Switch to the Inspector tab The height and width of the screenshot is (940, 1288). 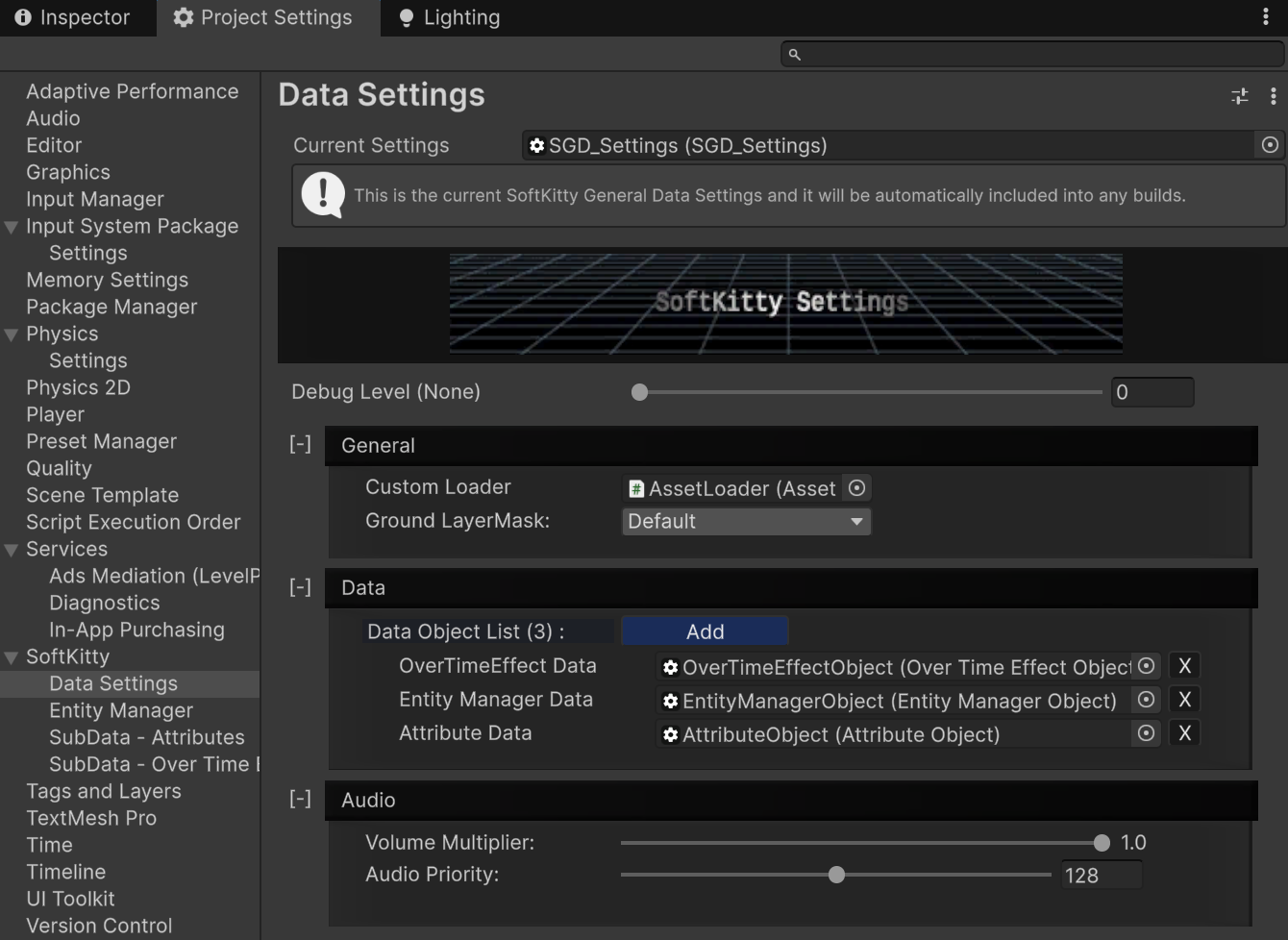coord(73,17)
